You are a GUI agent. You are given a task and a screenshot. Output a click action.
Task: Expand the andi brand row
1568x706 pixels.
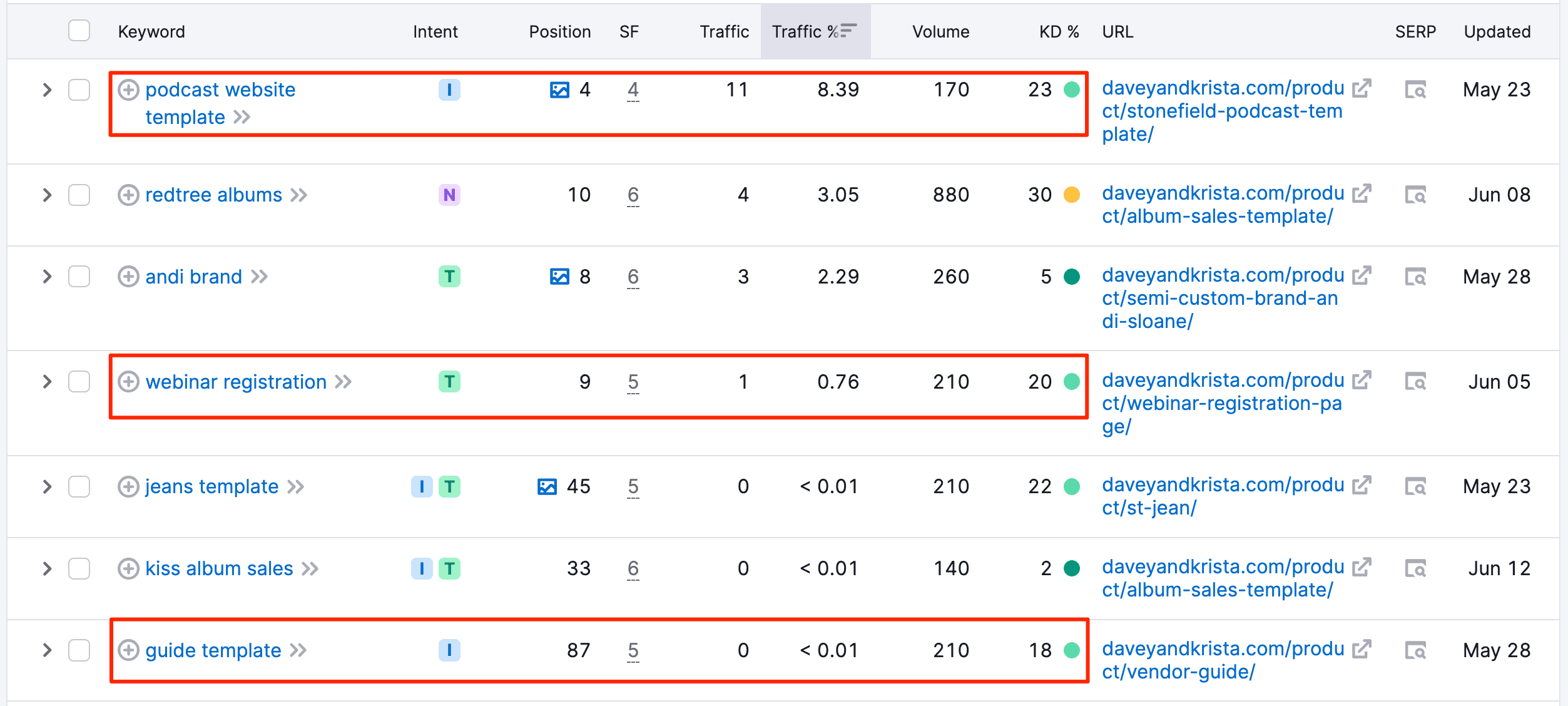pos(47,277)
